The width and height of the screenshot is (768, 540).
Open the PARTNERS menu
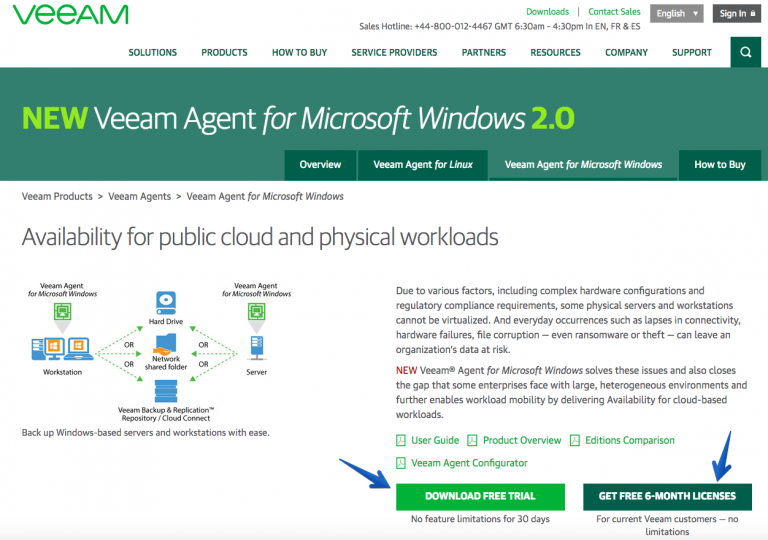[484, 52]
